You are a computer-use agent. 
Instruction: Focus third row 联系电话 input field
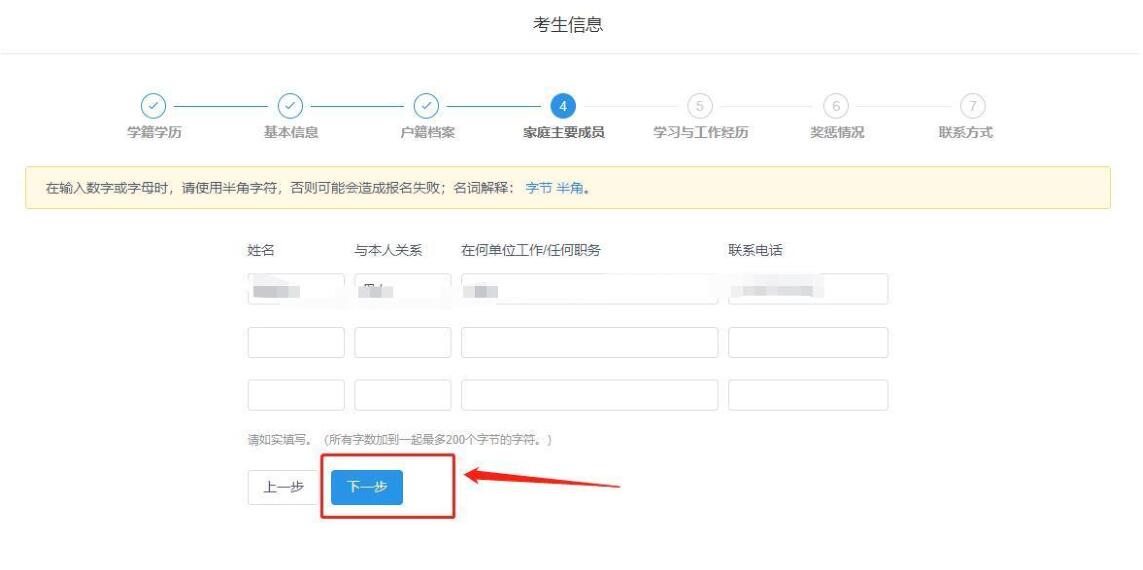click(x=807, y=395)
